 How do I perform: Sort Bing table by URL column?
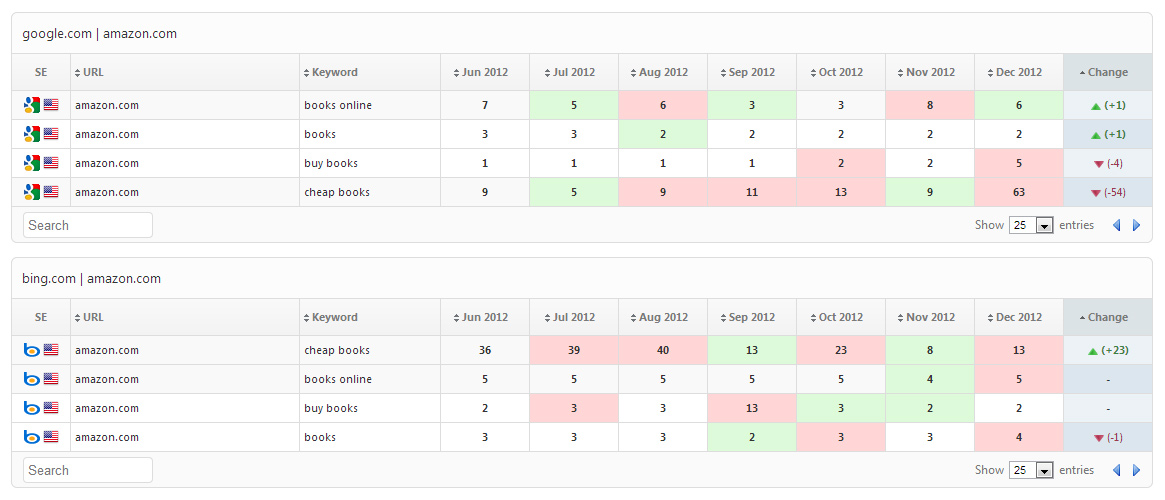tap(93, 317)
